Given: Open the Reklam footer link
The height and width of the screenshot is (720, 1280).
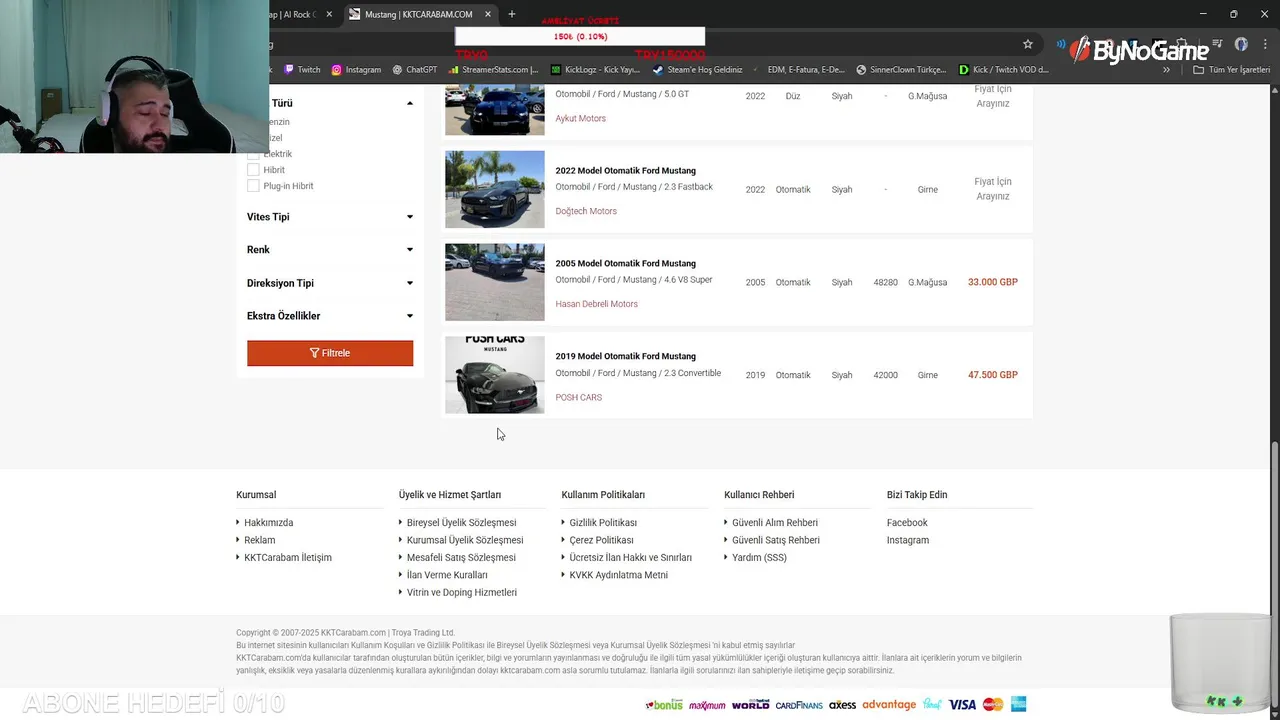Looking at the screenshot, I should tap(259, 540).
